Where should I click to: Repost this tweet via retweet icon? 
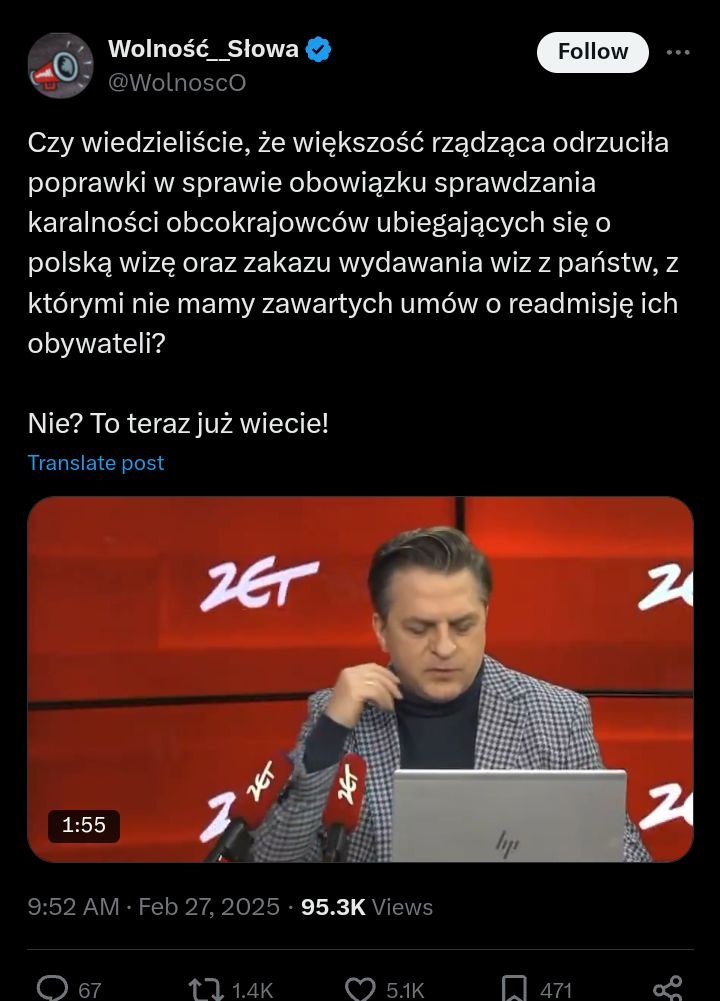(206, 989)
